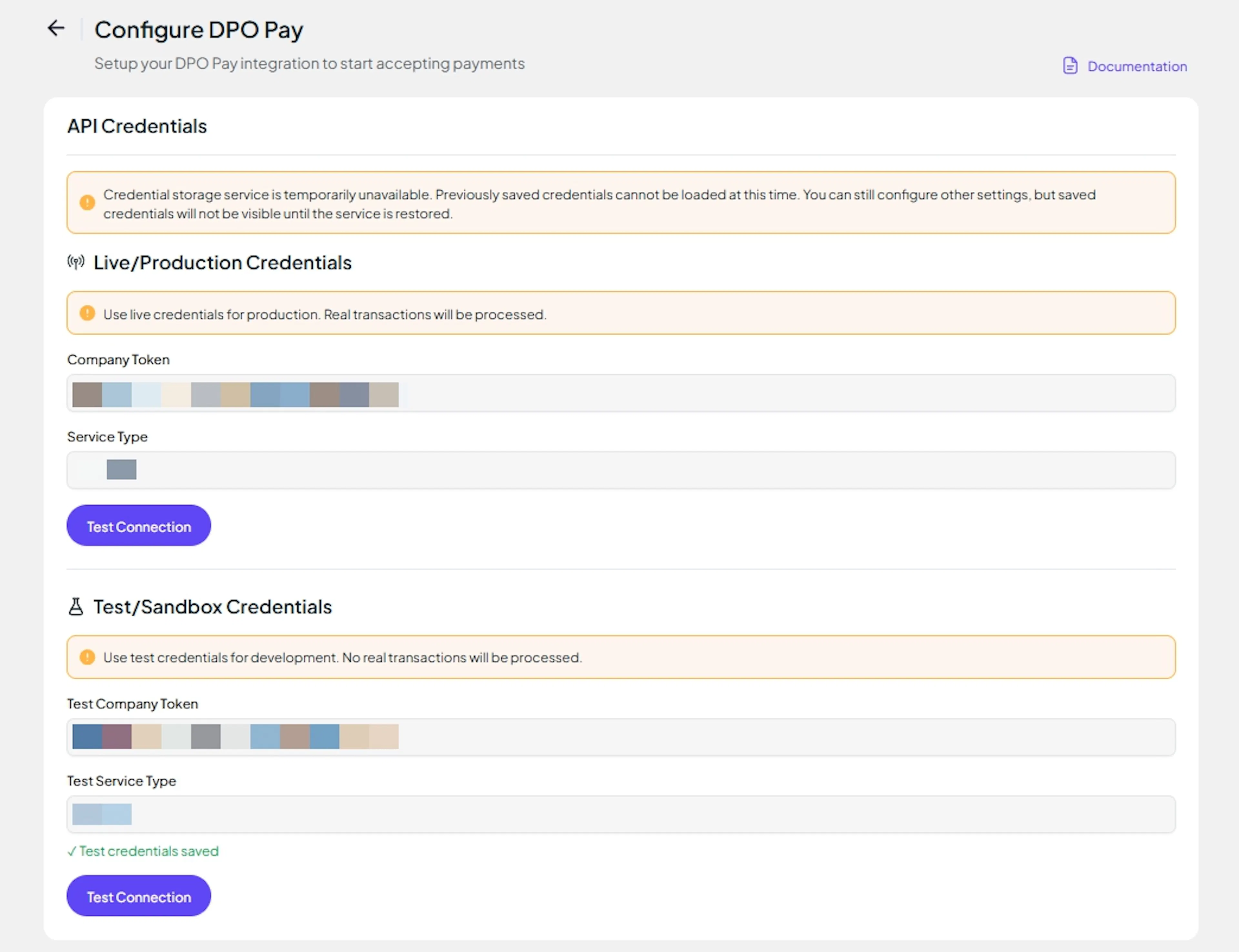Click the Configure DPO Pay title

click(x=198, y=30)
